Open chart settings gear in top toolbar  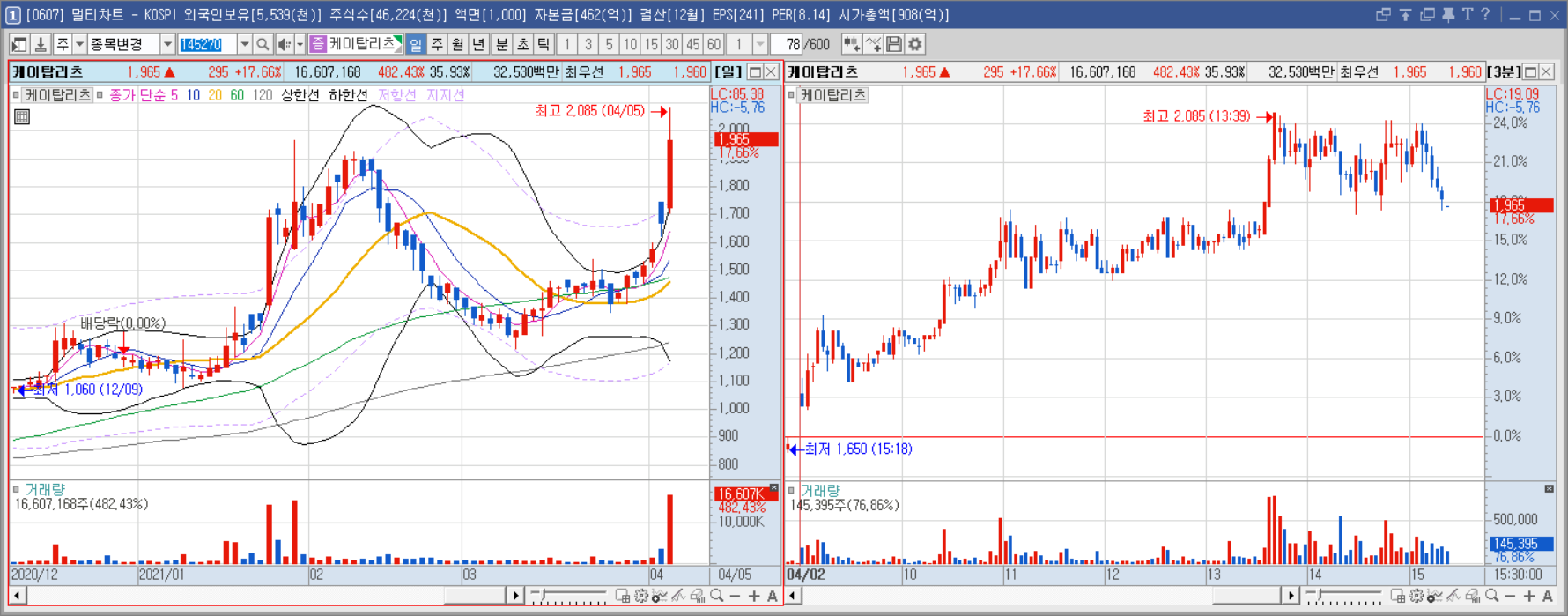click(915, 44)
